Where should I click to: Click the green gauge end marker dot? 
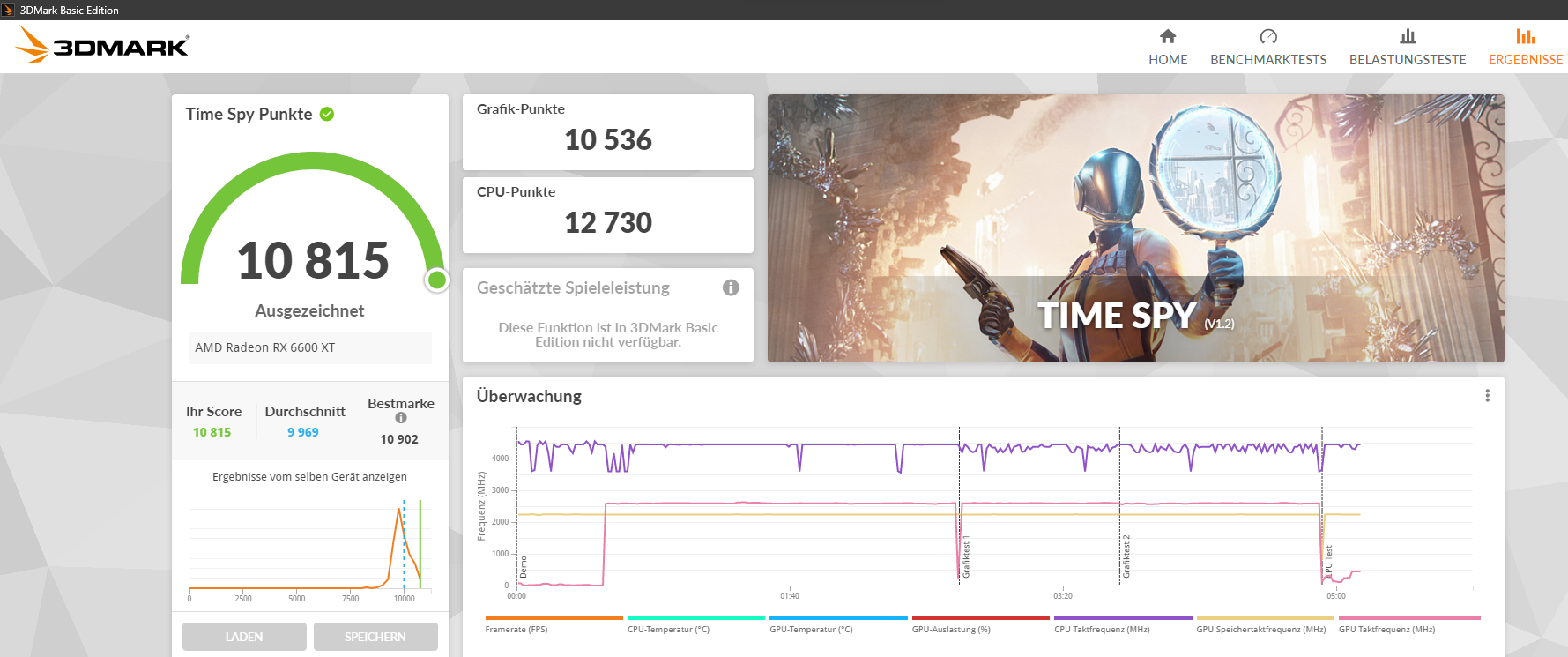[x=436, y=280]
